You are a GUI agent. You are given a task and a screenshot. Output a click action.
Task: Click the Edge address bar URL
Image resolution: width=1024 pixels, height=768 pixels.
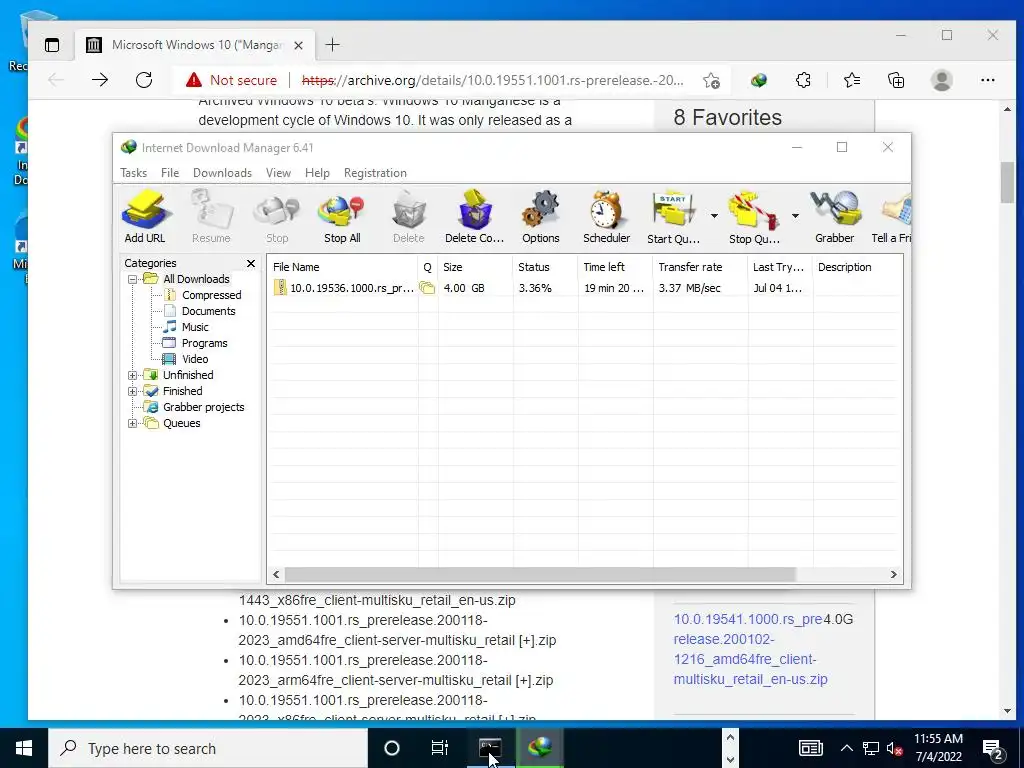click(492, 80)
